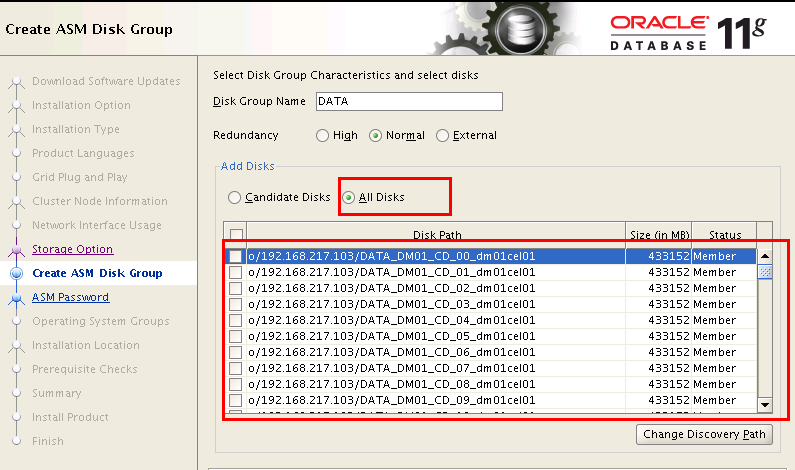Select disk path row DATA_DM01_CD_02_dm01cel01
The image size is (795, 470).
[436, 288]
